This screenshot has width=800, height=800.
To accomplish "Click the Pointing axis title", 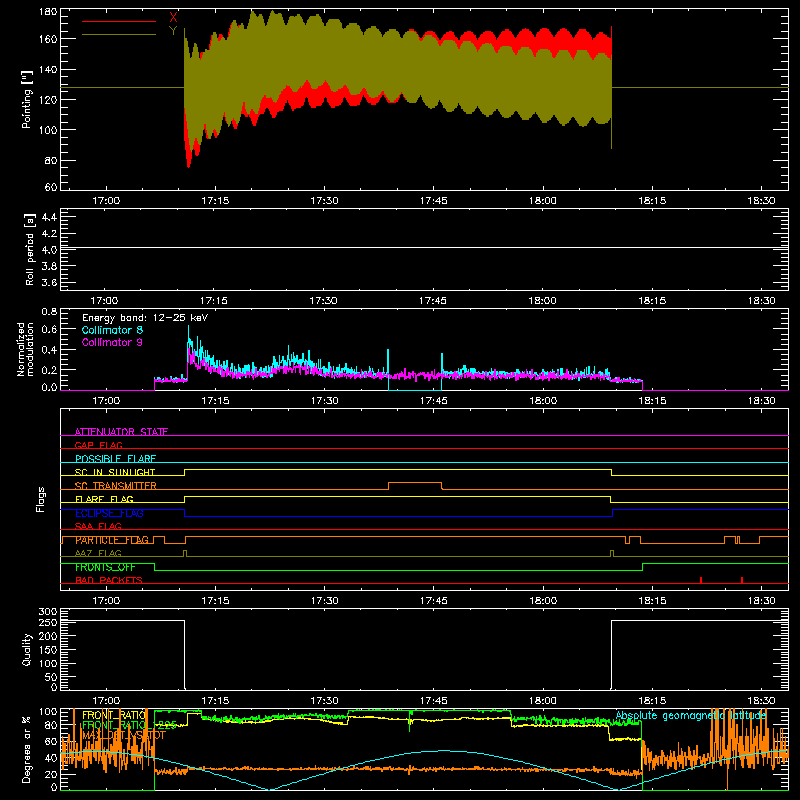I will click(x=27, y=99).
